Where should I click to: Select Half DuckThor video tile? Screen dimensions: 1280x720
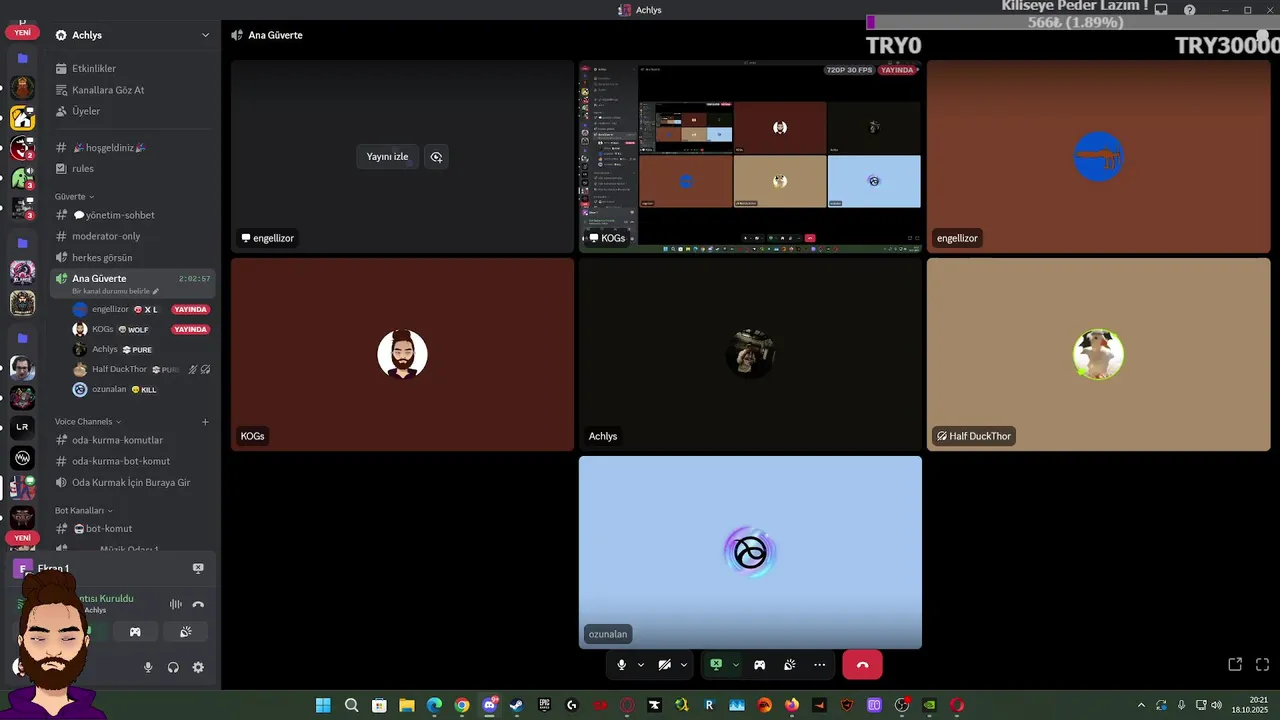1098,354
